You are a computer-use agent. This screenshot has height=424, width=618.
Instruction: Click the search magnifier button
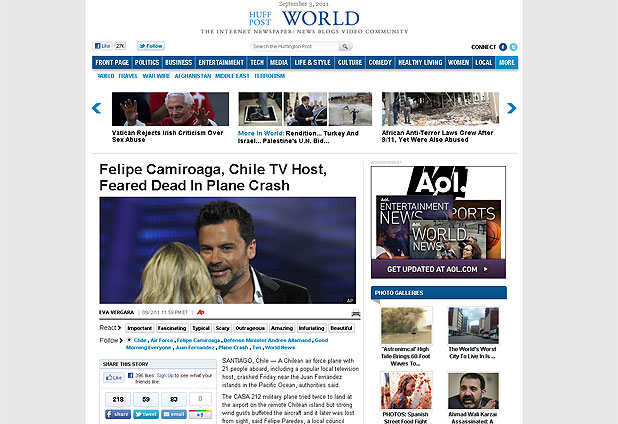point(345,46)
